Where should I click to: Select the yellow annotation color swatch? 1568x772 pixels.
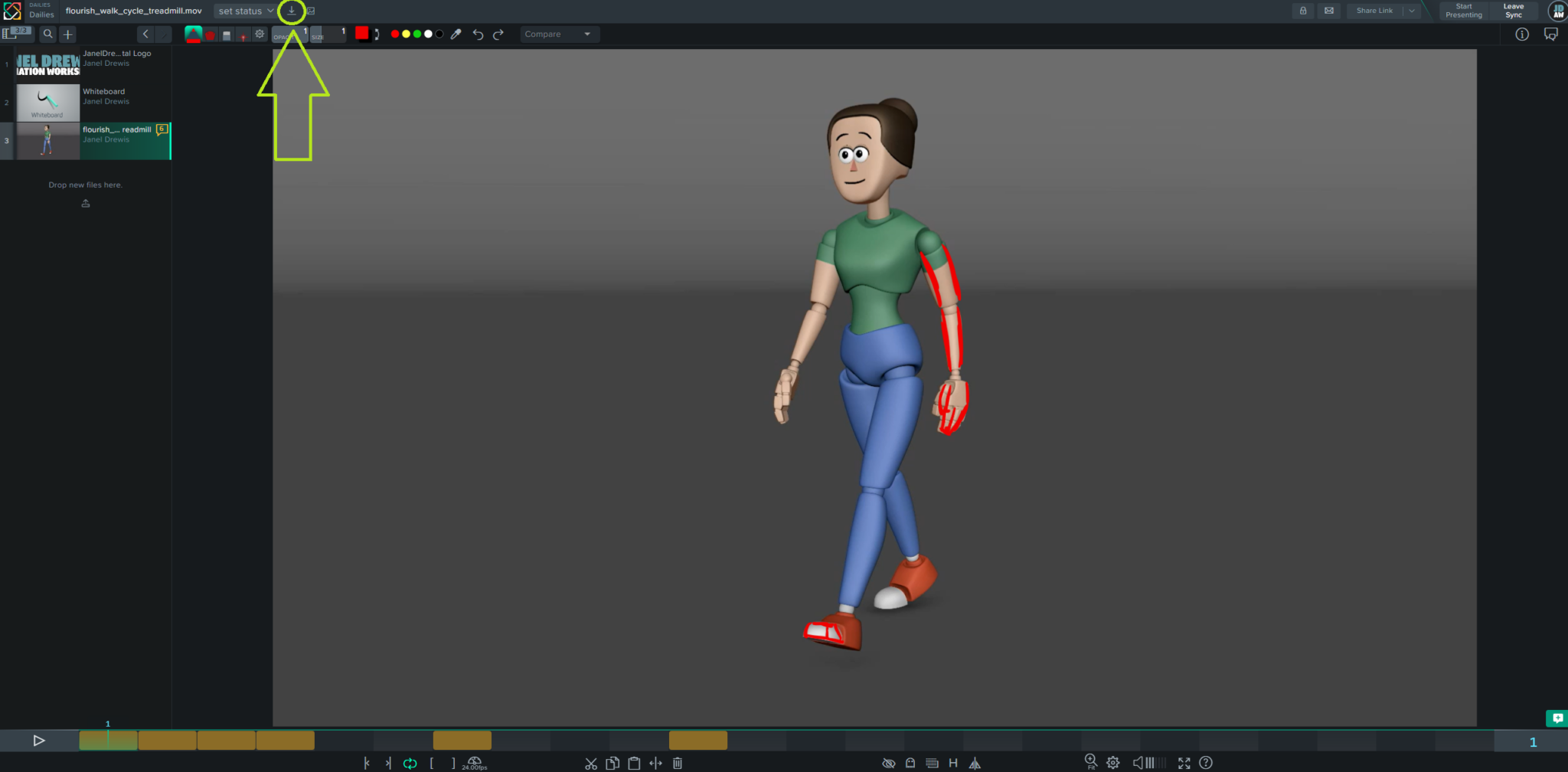(406, 34)
